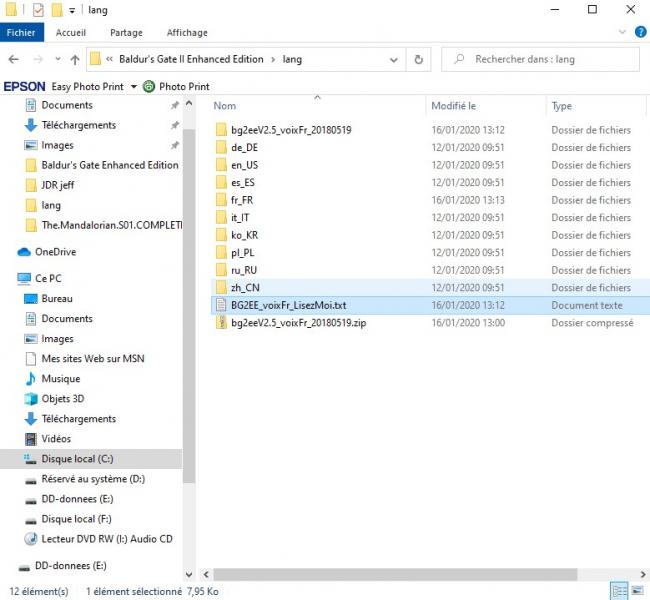Open the lang folder in sidebar
The image size is (650, 600).
pyautogui.click(x=51, y=205)
